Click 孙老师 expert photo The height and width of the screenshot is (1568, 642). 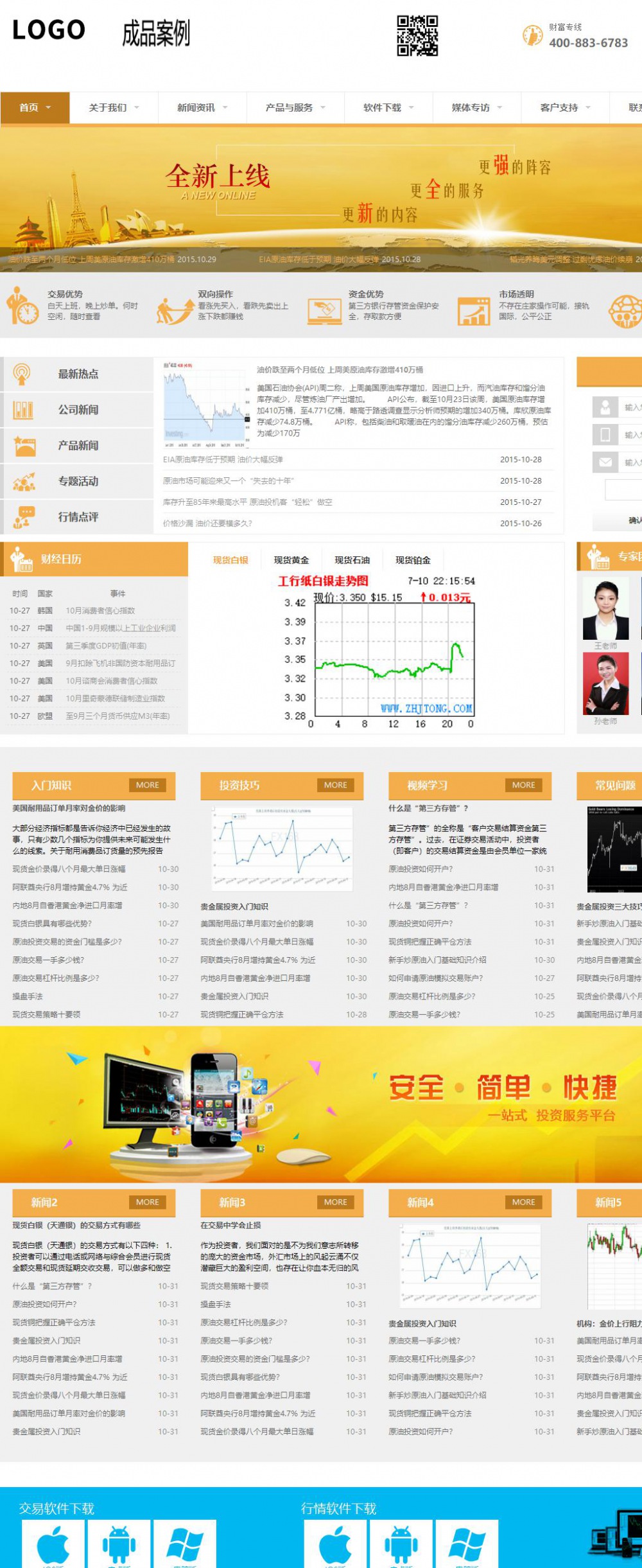tap(605, 683)
